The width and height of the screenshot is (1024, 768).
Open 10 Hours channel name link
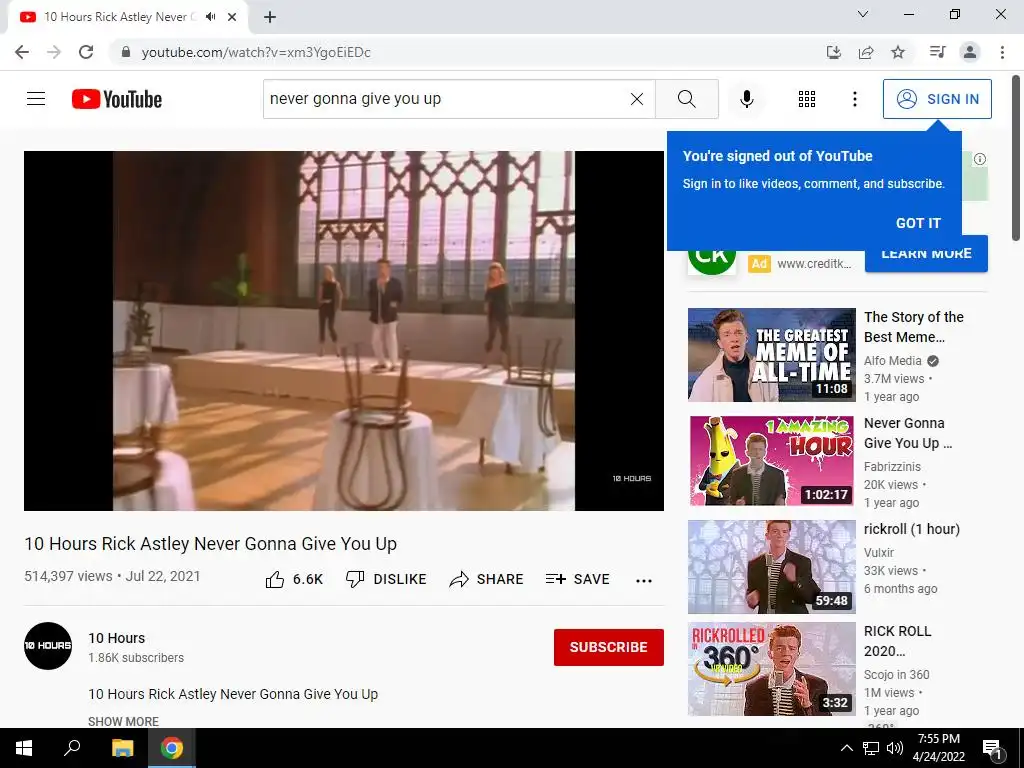click(117, 638)
